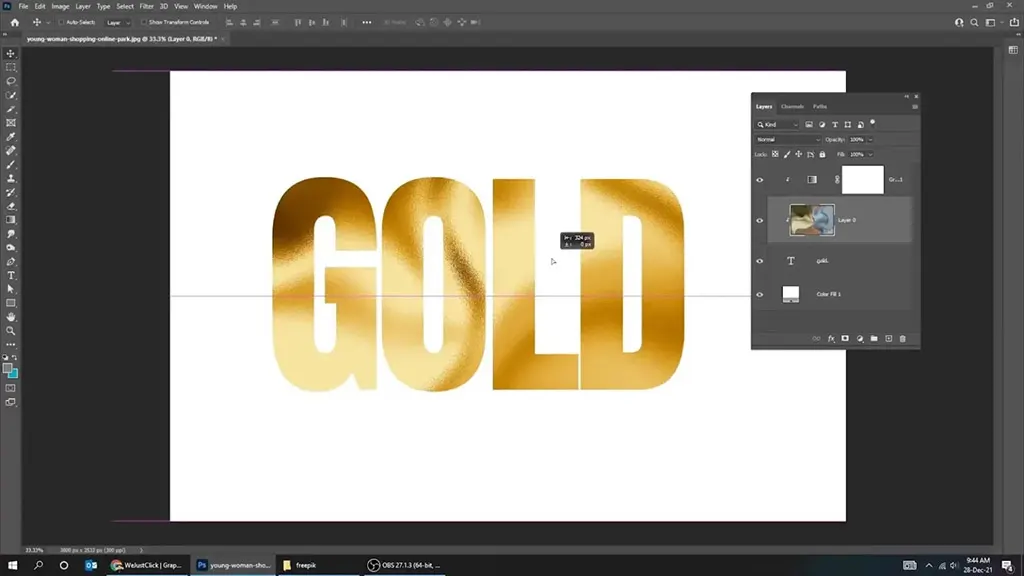Open the Opacity slider dropdown arrow
The height and width of the screenshot is (576, 1024).
[870, 140]
